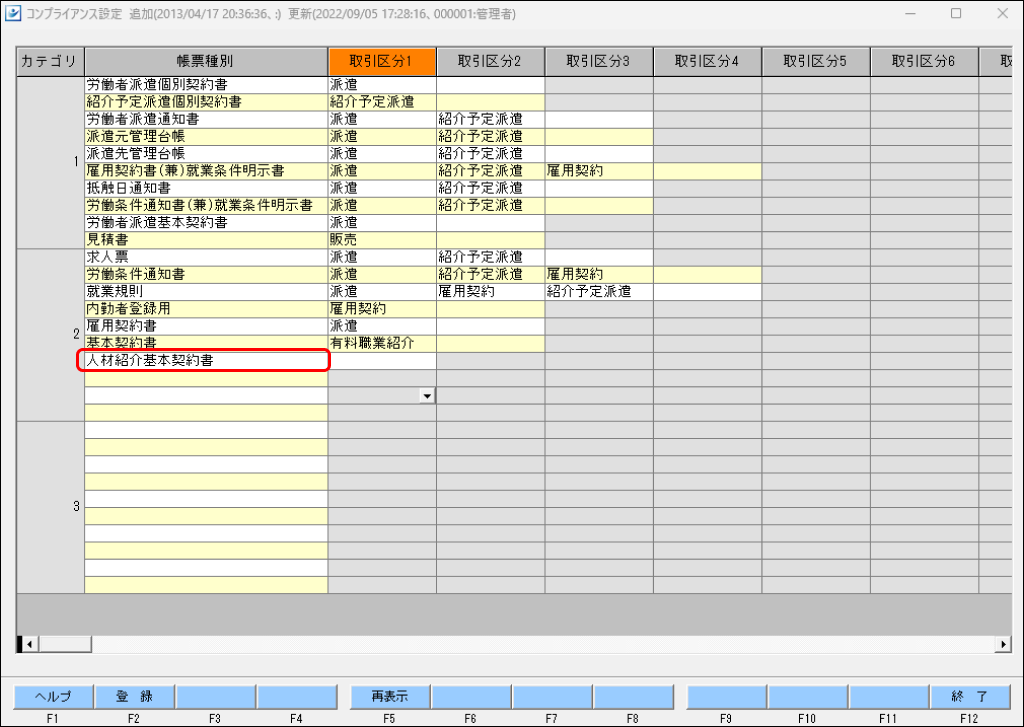
Task: Click the first empty 帳票種別 cell in category 3
Action: 206,430
